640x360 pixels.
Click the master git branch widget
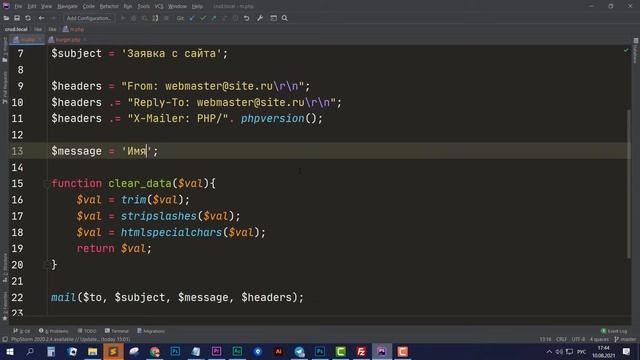(625, 339)
